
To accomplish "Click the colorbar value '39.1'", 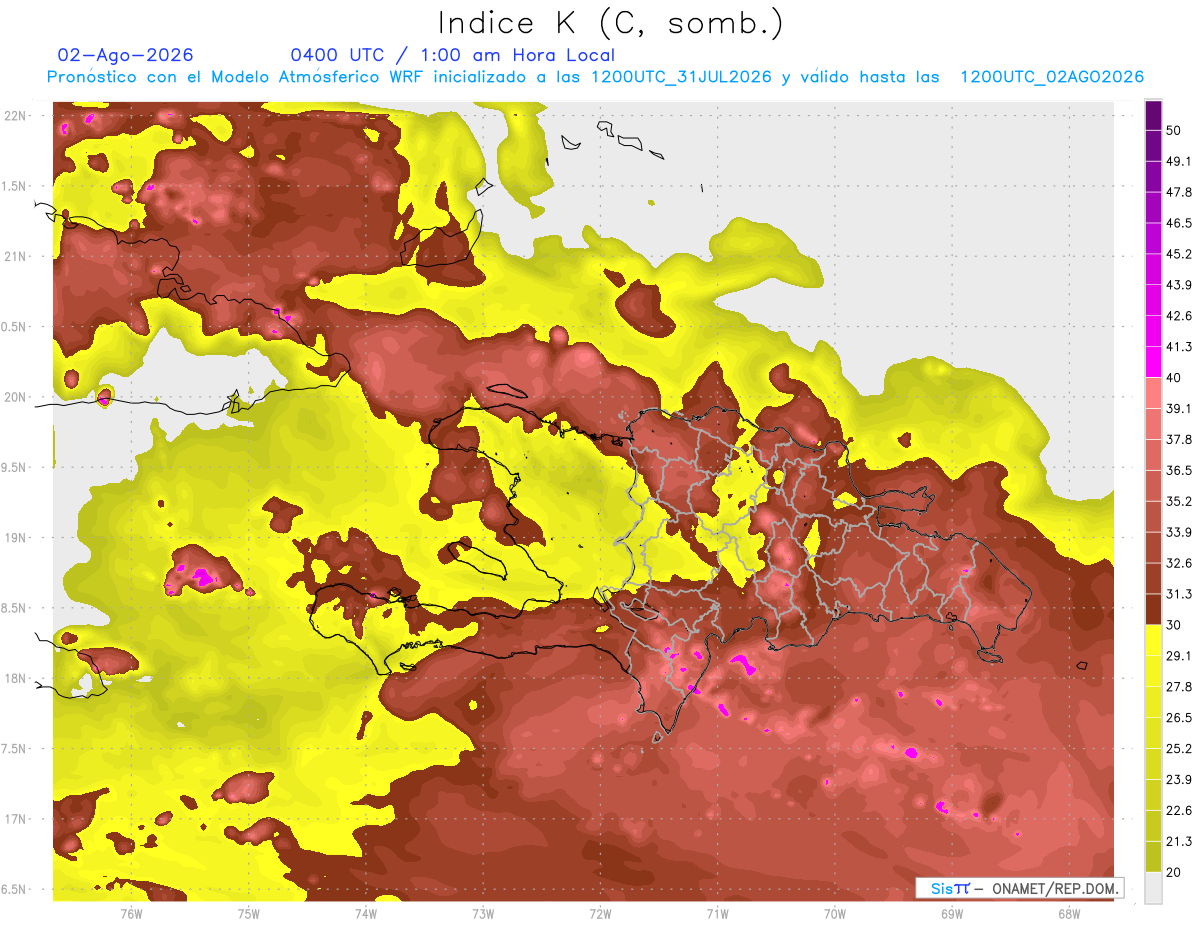I will [x=1179, y=408].
